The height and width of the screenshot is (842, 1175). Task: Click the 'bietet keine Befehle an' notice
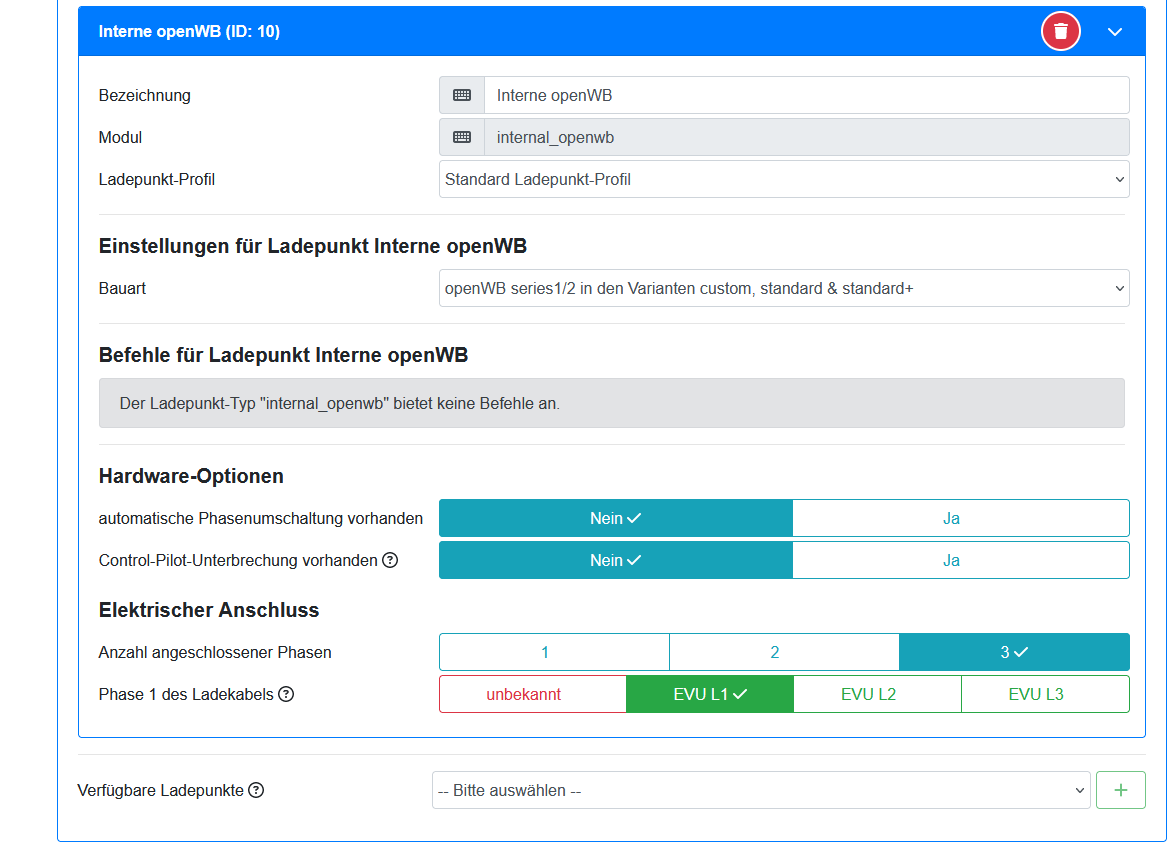[x=611, y=403]
